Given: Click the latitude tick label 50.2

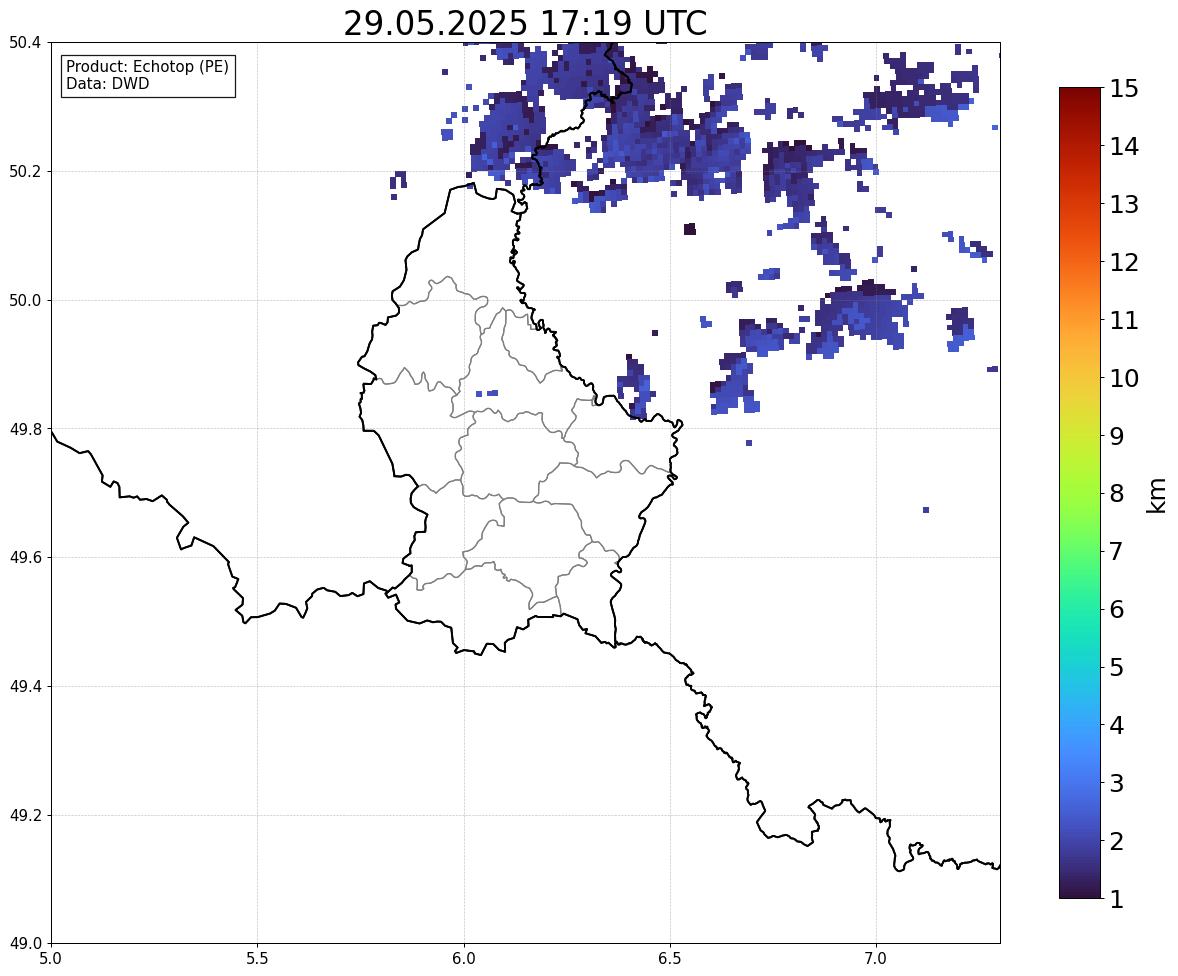Looking at the screenshot, I should point(25,171).
